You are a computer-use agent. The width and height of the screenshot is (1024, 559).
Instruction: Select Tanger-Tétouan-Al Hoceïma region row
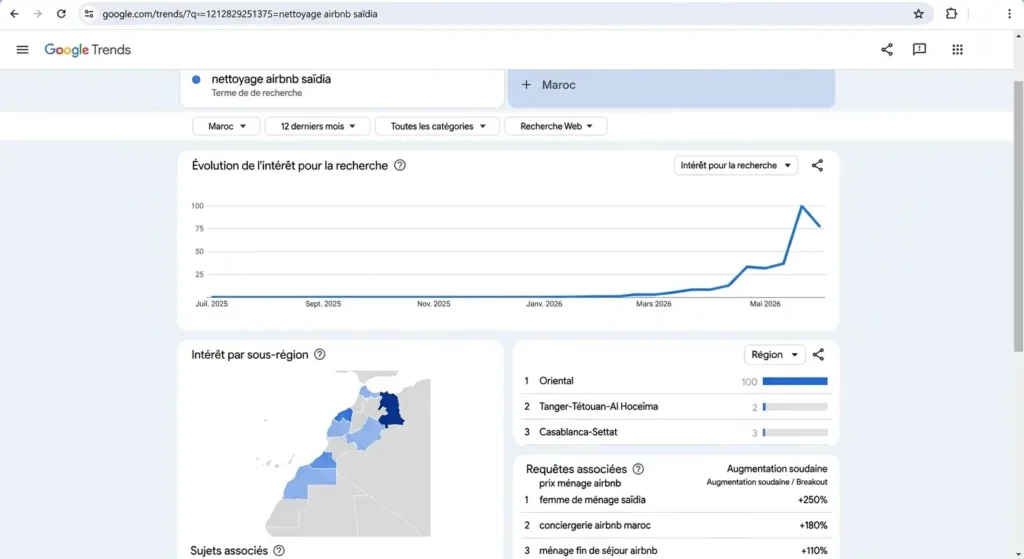coord(675,407)
